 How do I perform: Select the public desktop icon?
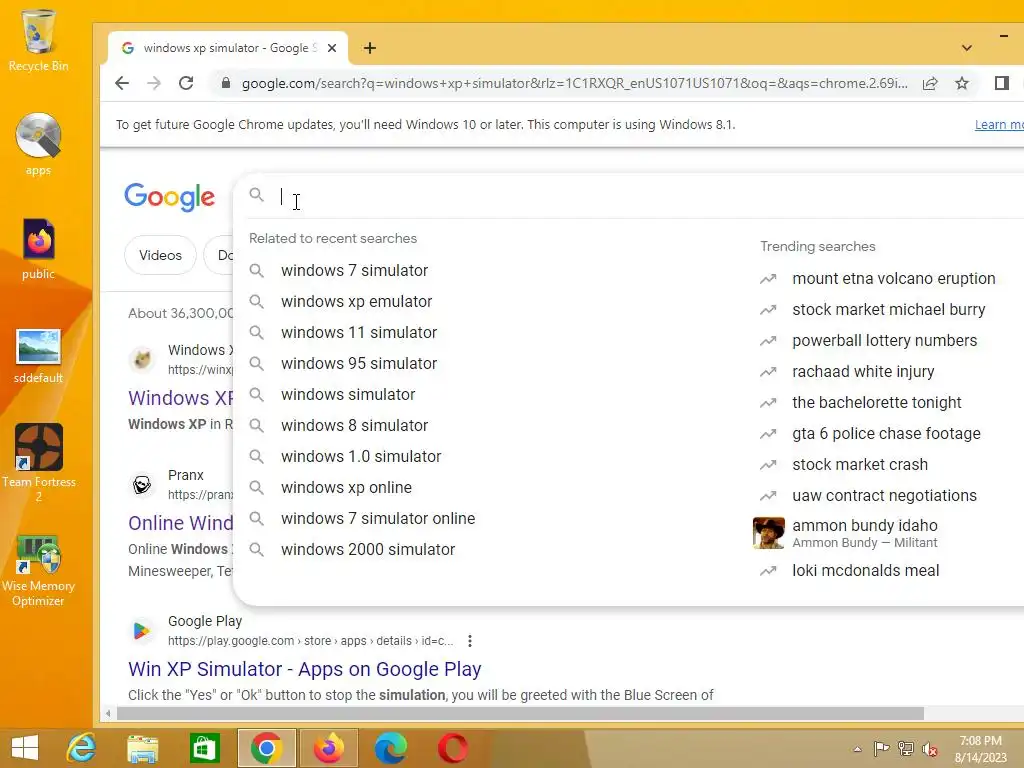point(39,249)
